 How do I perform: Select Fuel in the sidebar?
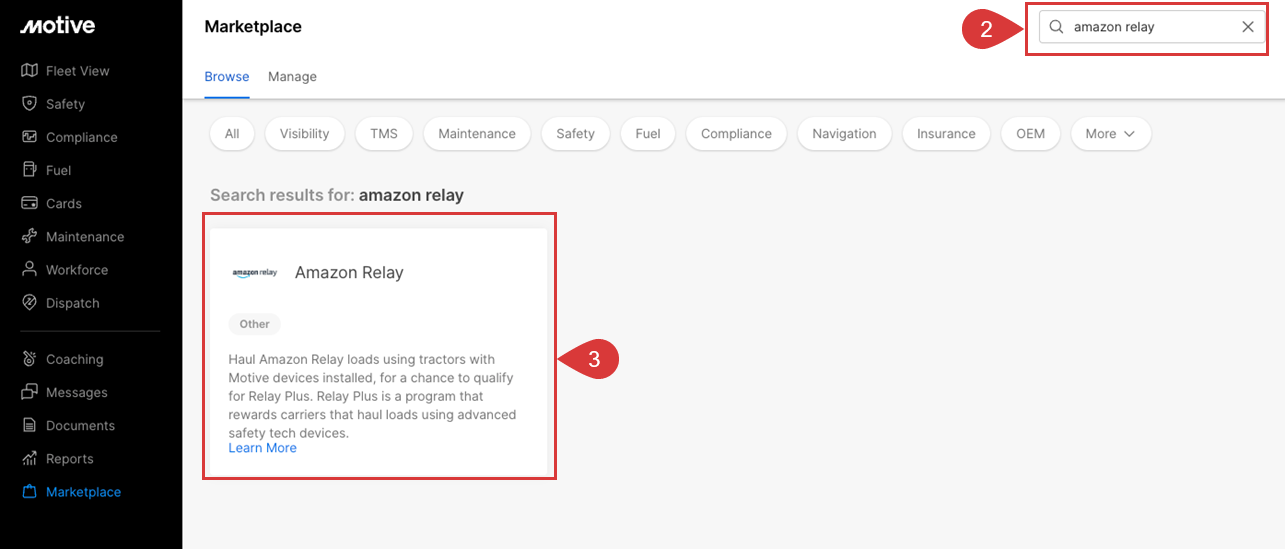click(x=58, y=170)
